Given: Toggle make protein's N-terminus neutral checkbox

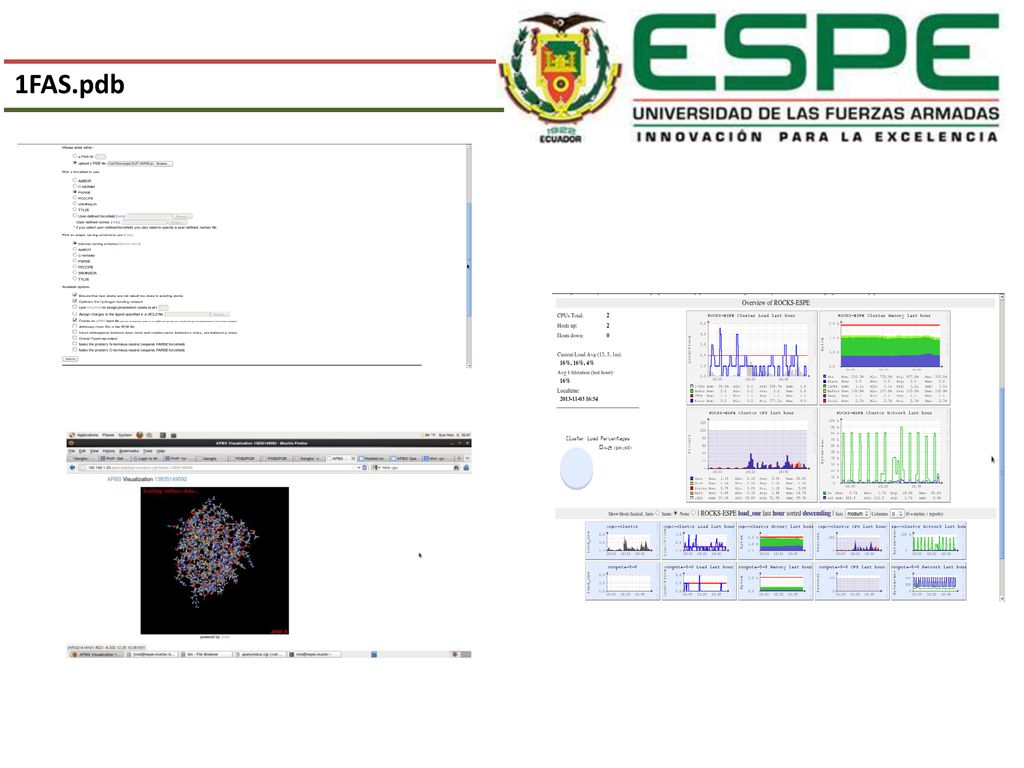Looking at the screenshot, I should tap(74, 344).
